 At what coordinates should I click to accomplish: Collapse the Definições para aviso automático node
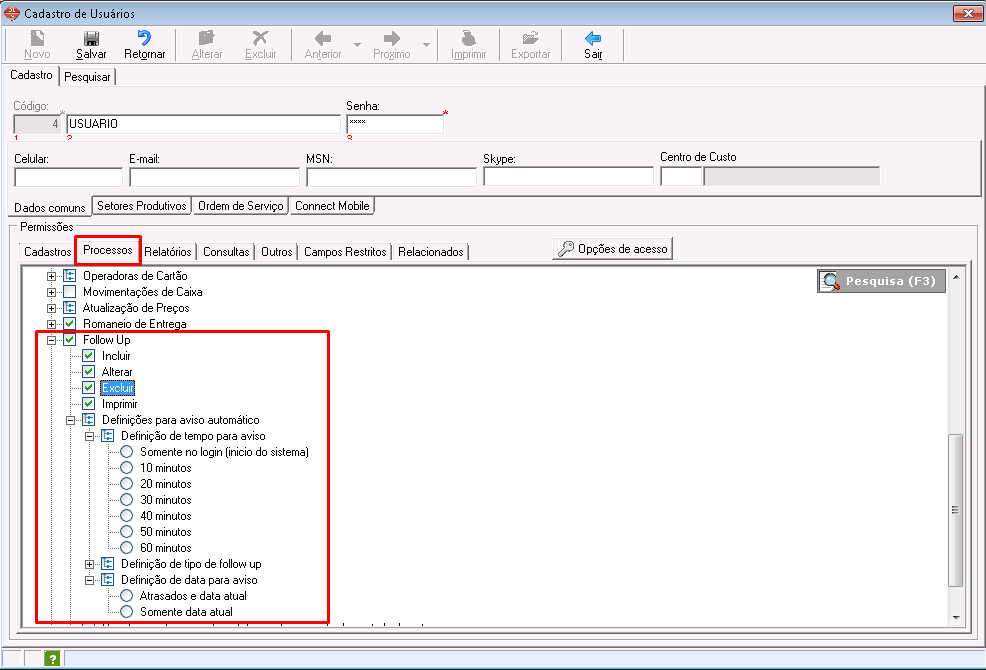(70, 420)
